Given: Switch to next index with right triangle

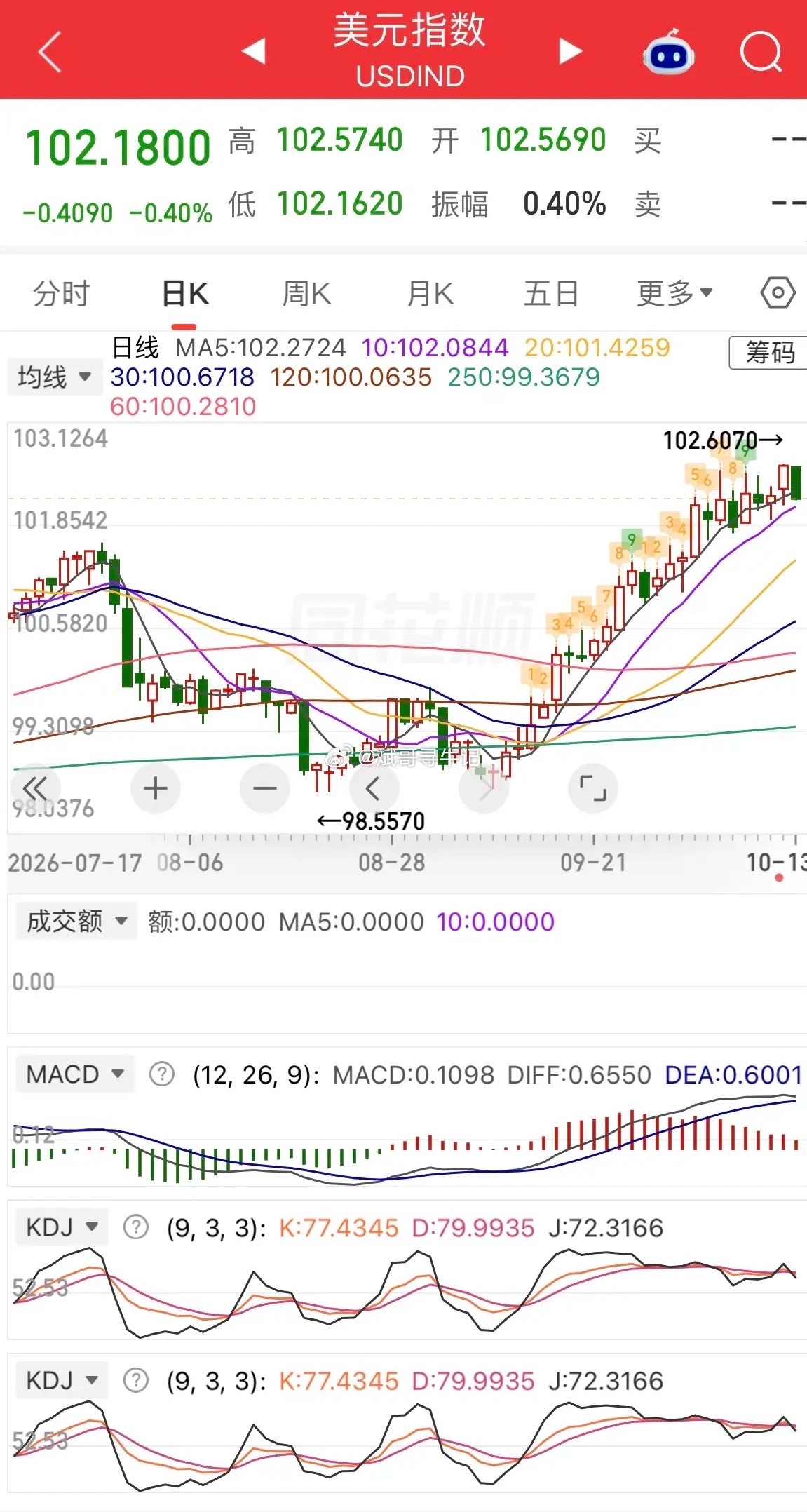Looking at the screenshot, I should [570, 51].
